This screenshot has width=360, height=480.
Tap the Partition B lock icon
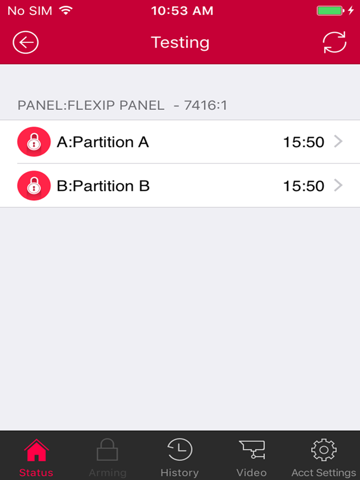pyautogui.click(x=34, y=186)
